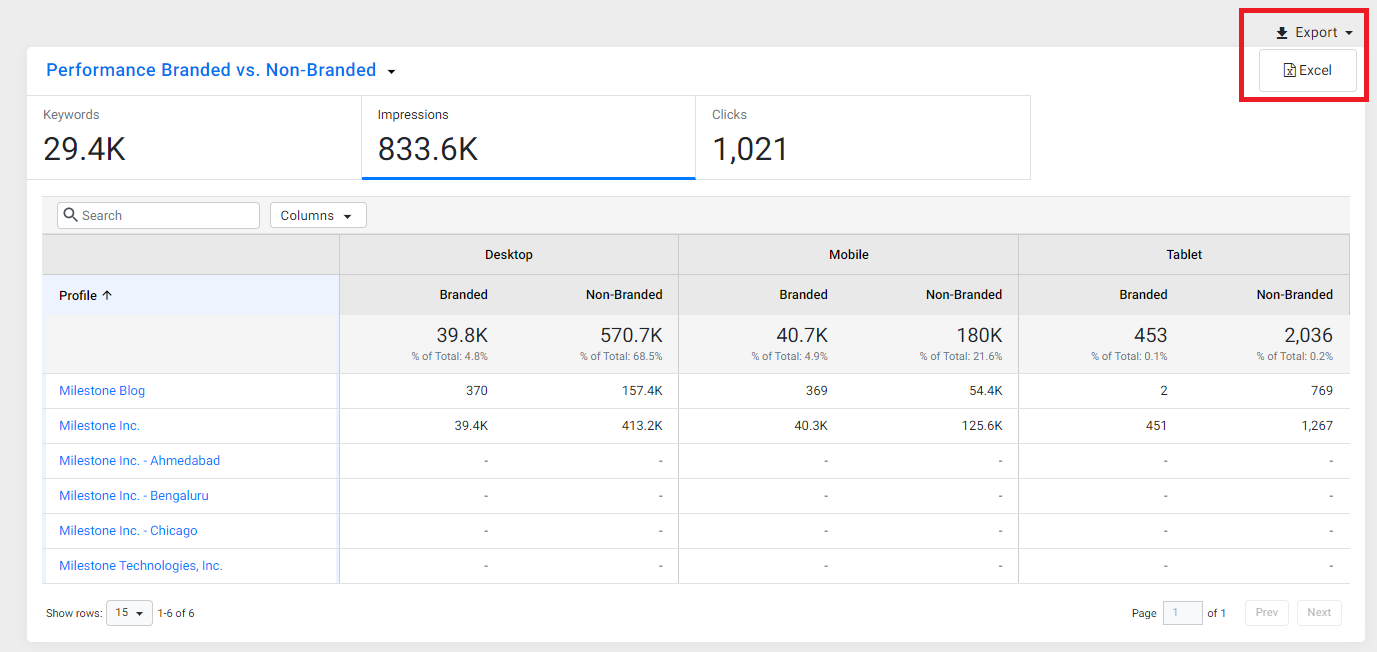Select the Clicks metric tab
The height and width of the screenshot is (652, 1377).
click(863, 138)
